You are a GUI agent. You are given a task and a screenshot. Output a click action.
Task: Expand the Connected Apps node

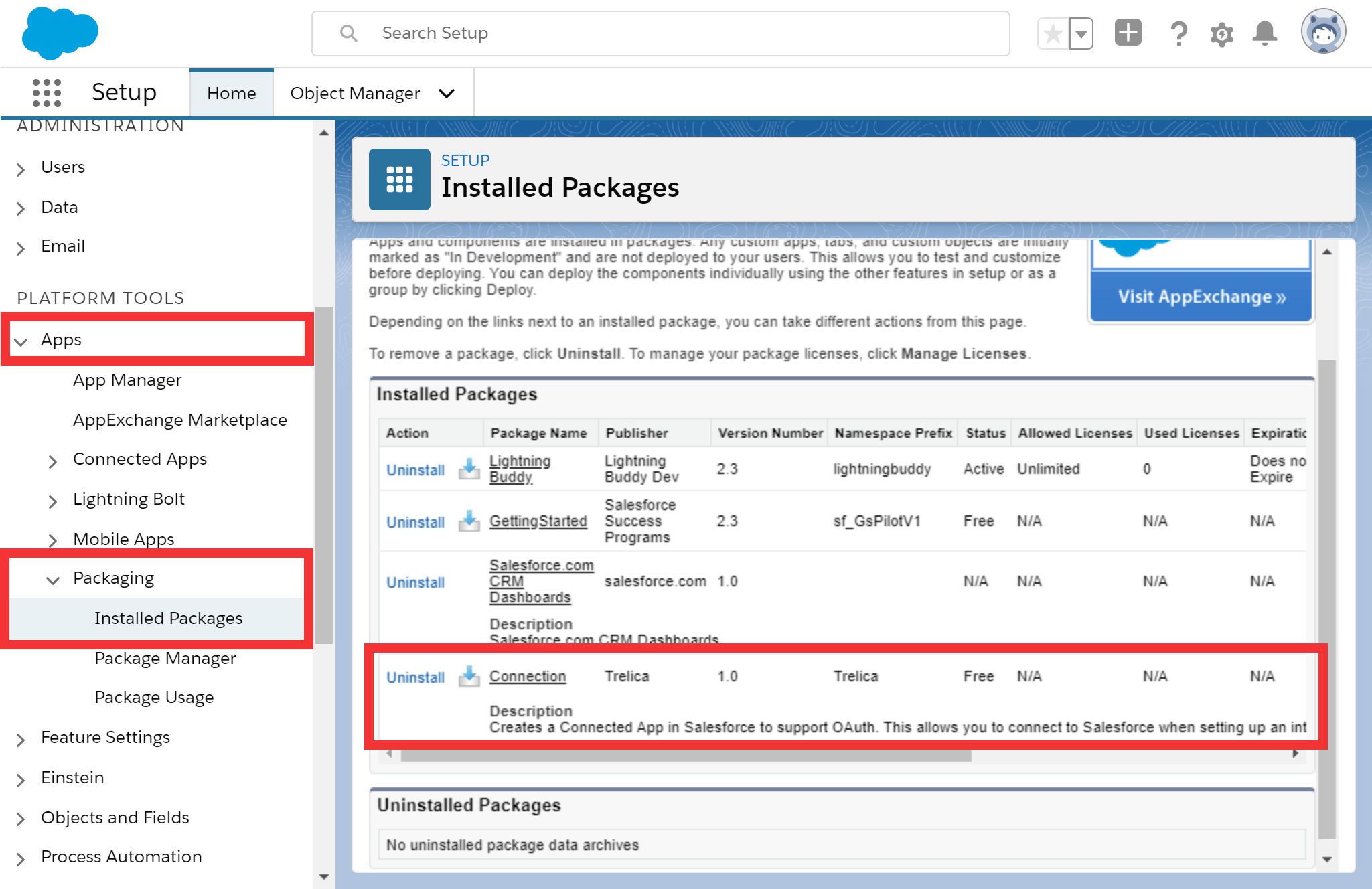click(x=53, y=461)
